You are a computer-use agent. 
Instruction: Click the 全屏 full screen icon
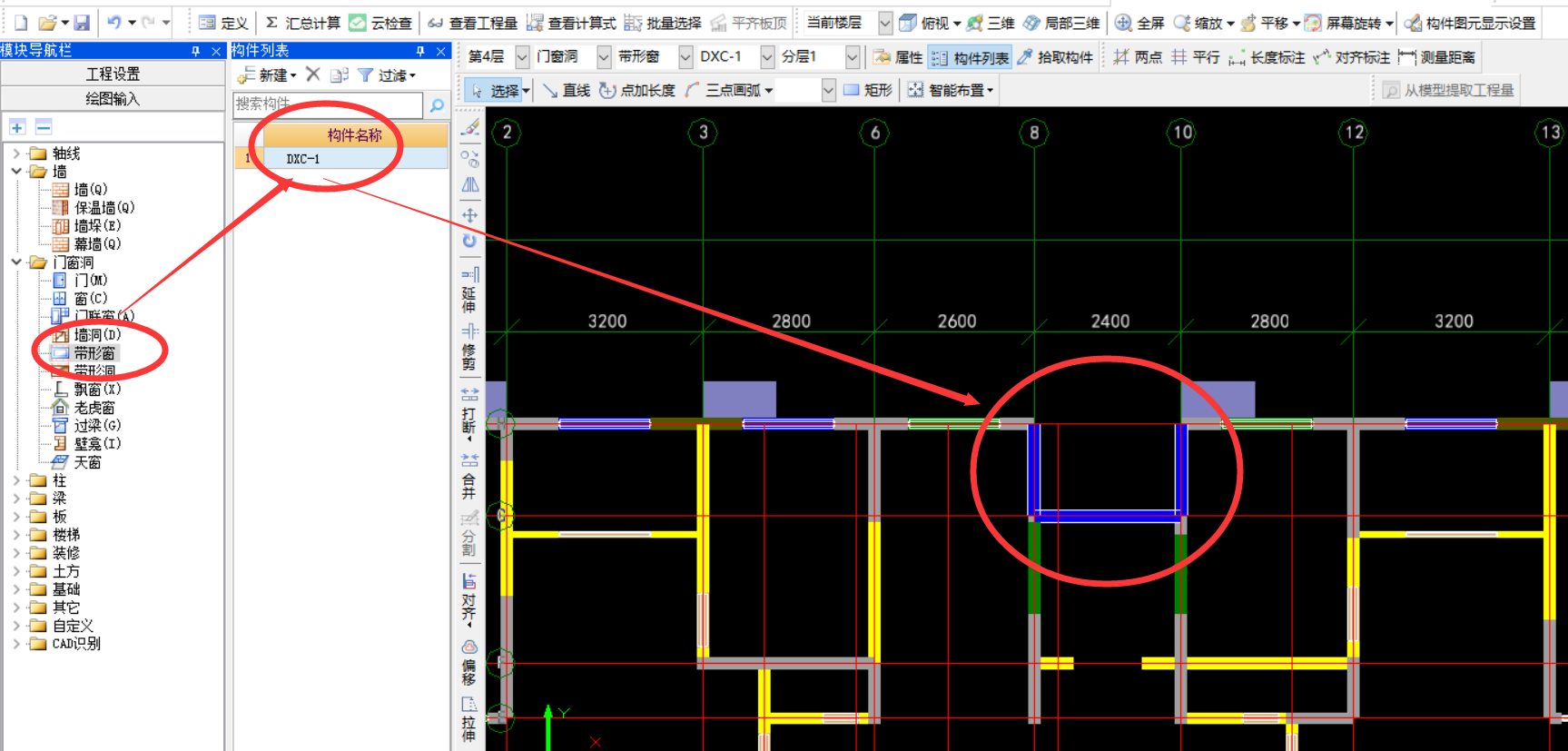point(1139,23)
